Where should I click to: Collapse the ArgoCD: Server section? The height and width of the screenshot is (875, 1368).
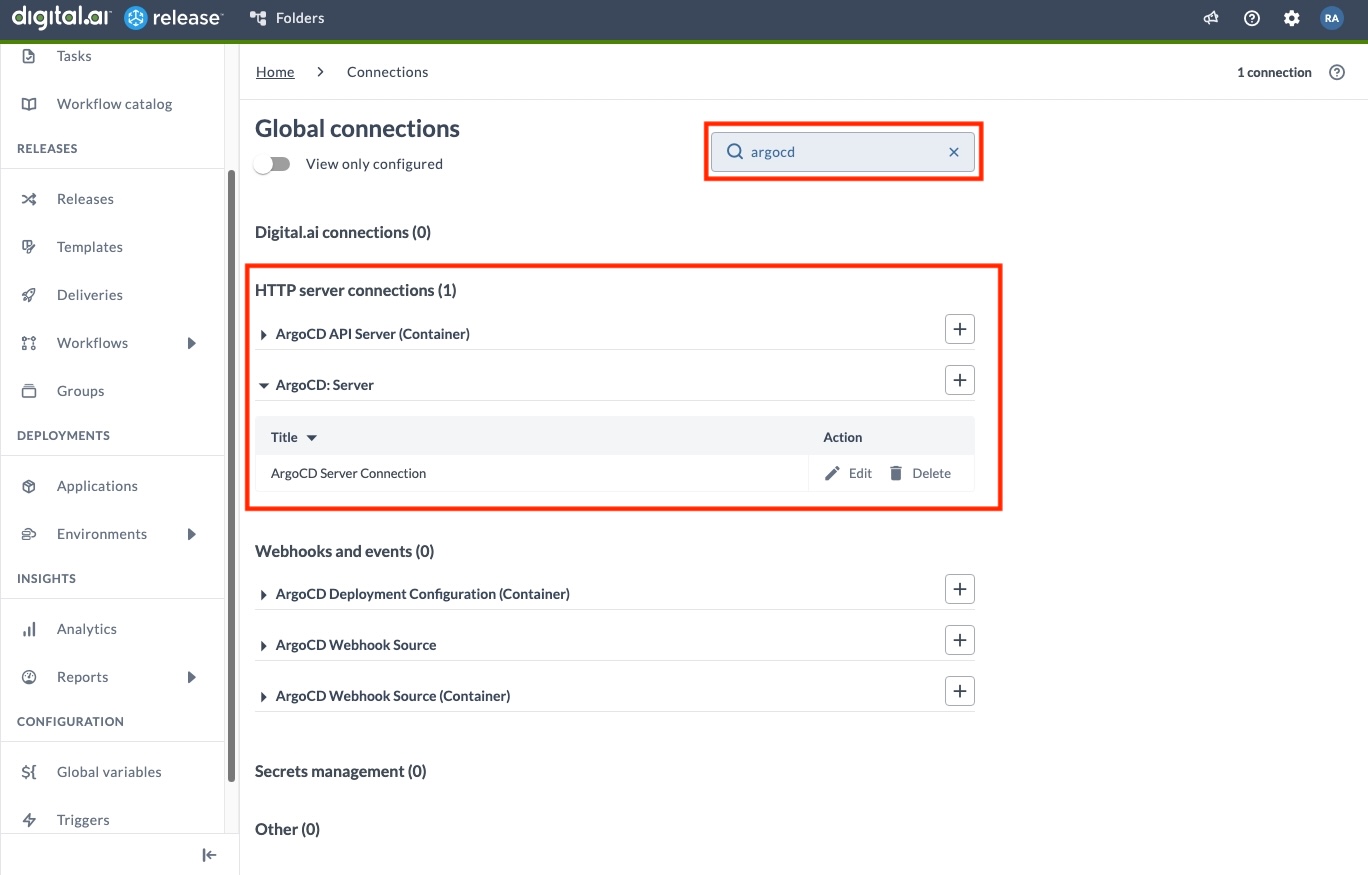[263, 385]
